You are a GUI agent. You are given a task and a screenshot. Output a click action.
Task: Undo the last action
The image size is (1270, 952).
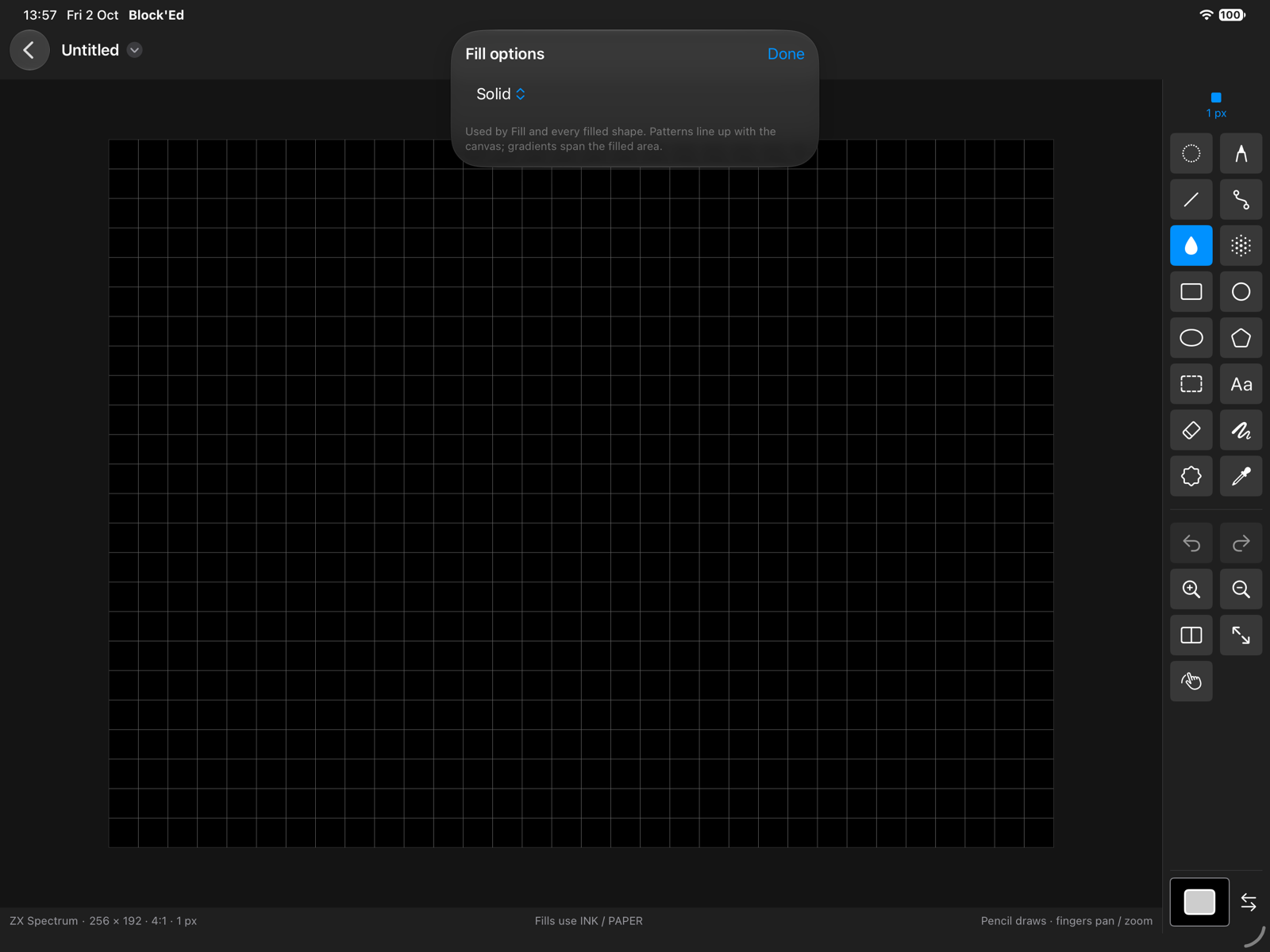(x=1191, y=543)
